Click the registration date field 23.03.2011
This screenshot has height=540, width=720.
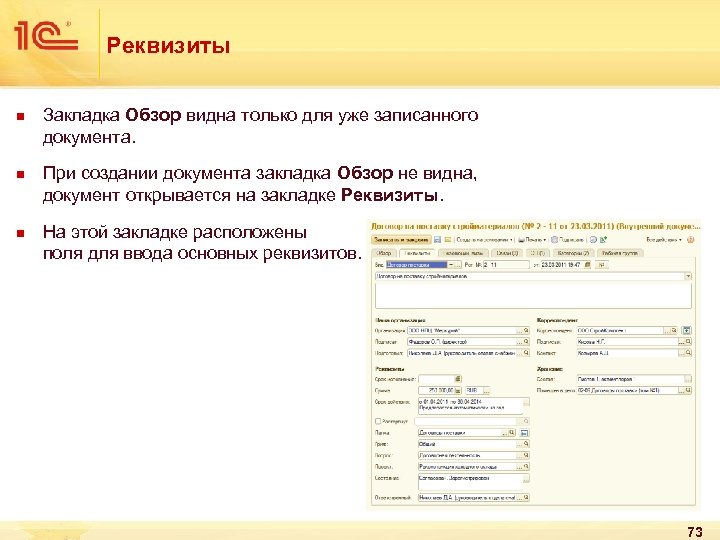(x=562, y=265)
